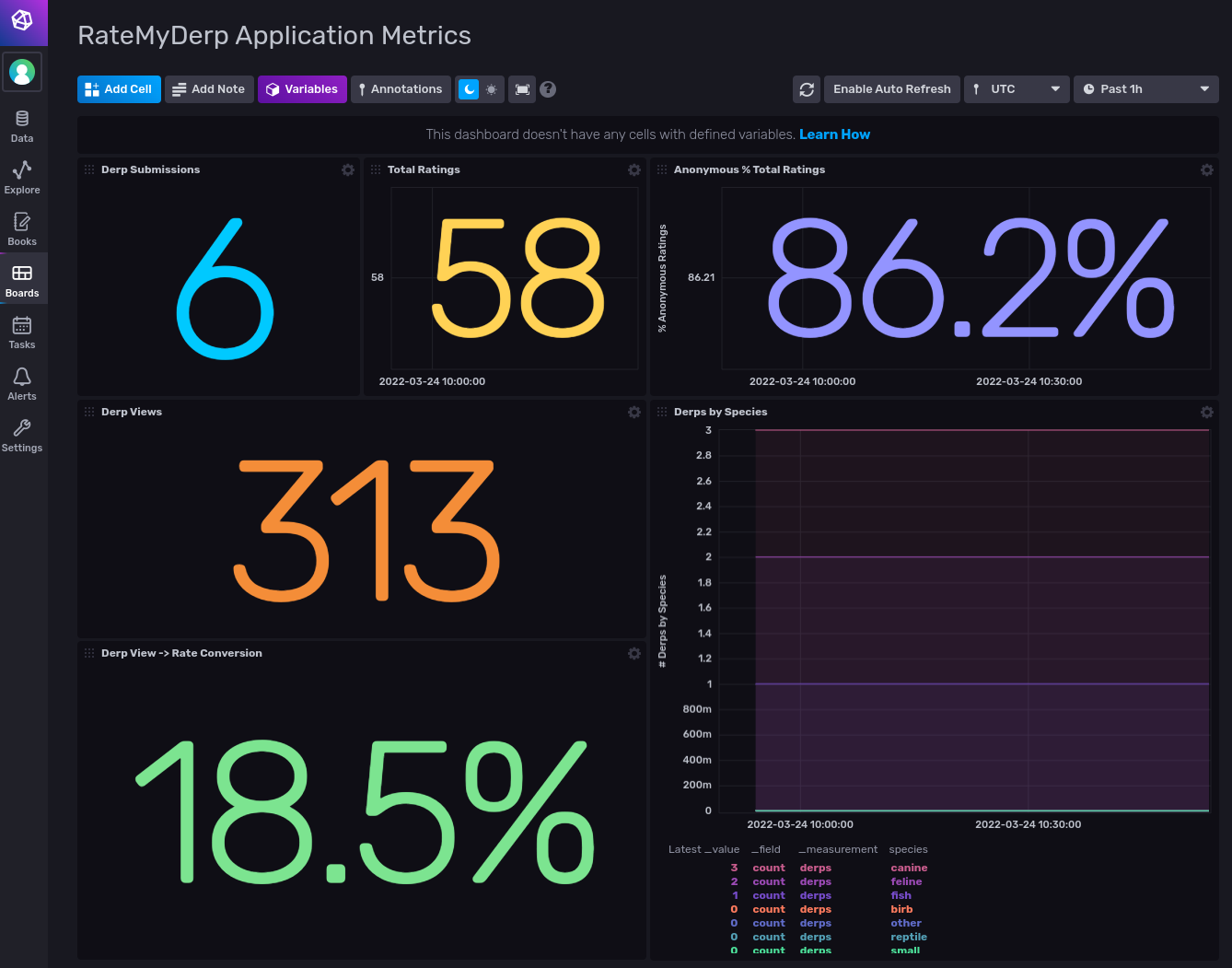Click Add Note button
The width and height of the screenshot is (1232, 968).
click(x=209, y=89)
